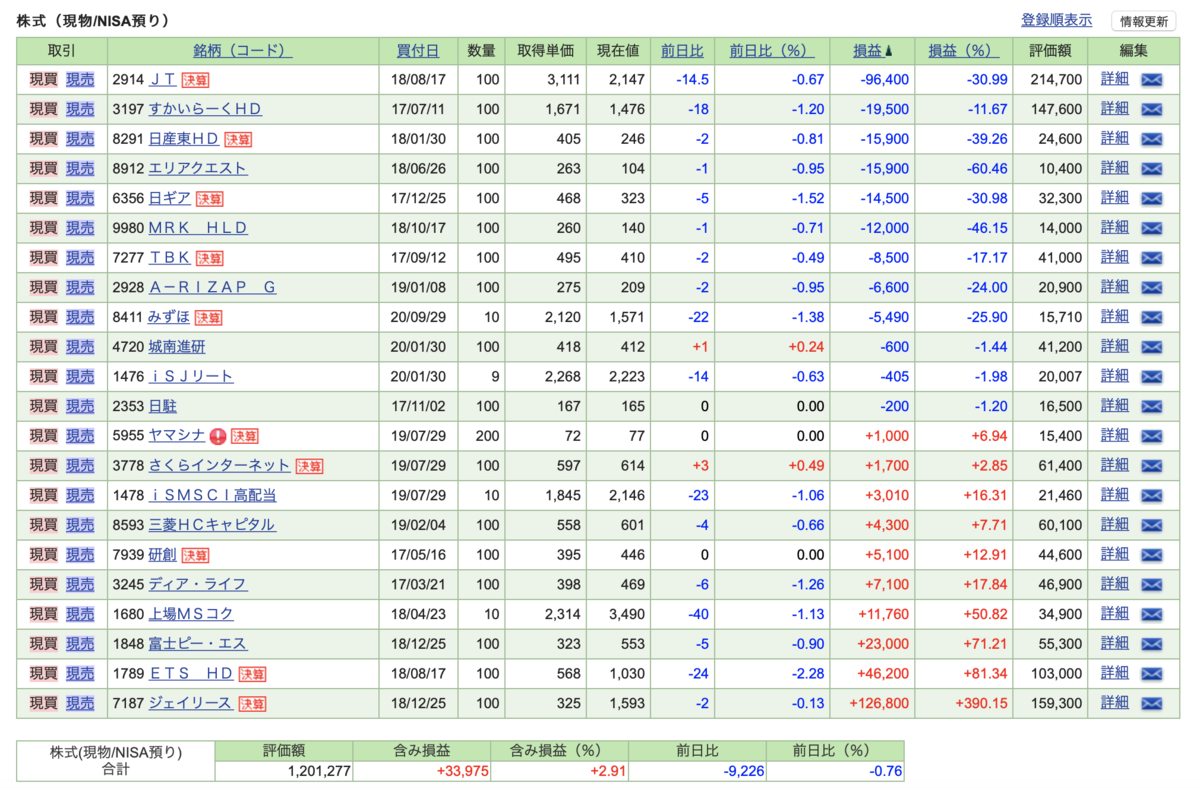Click the 情報更新 refresh button
Viewport: 1200px width, 789px height.
[x=1143, y=21]
